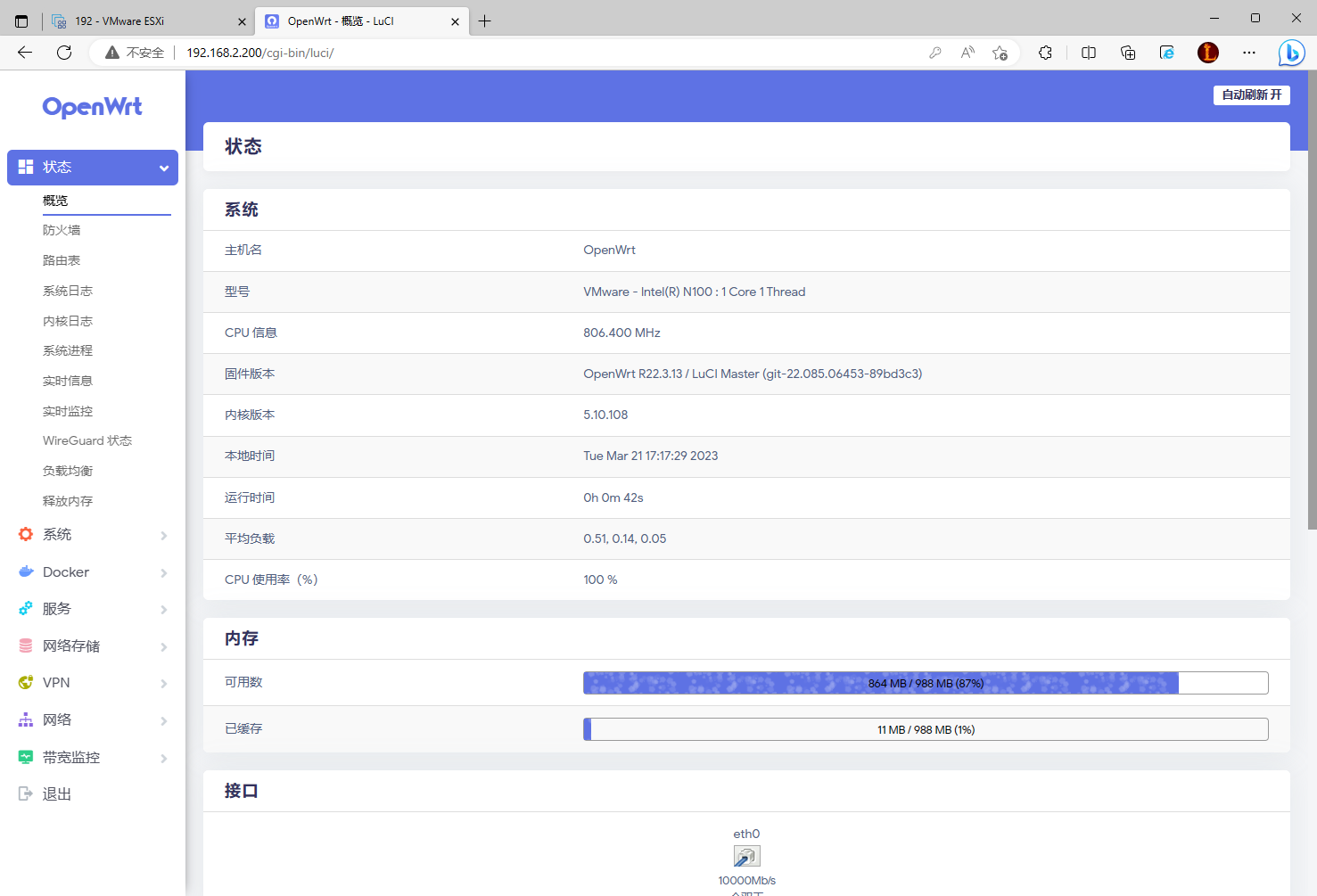Open the 路由表 submenu item
1317x896 pixels.
62,260
